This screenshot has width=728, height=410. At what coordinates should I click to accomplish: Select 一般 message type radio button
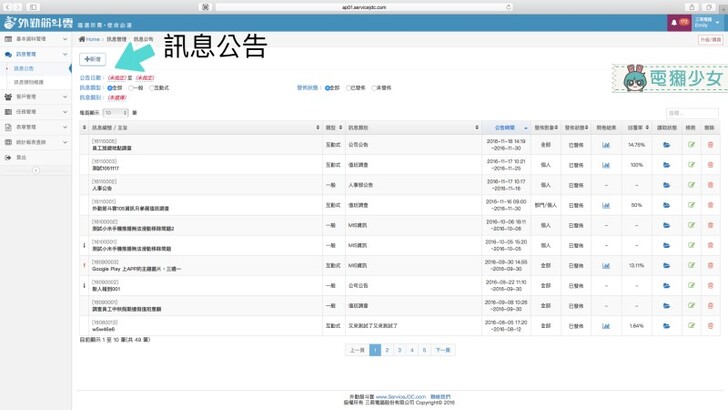131,87
